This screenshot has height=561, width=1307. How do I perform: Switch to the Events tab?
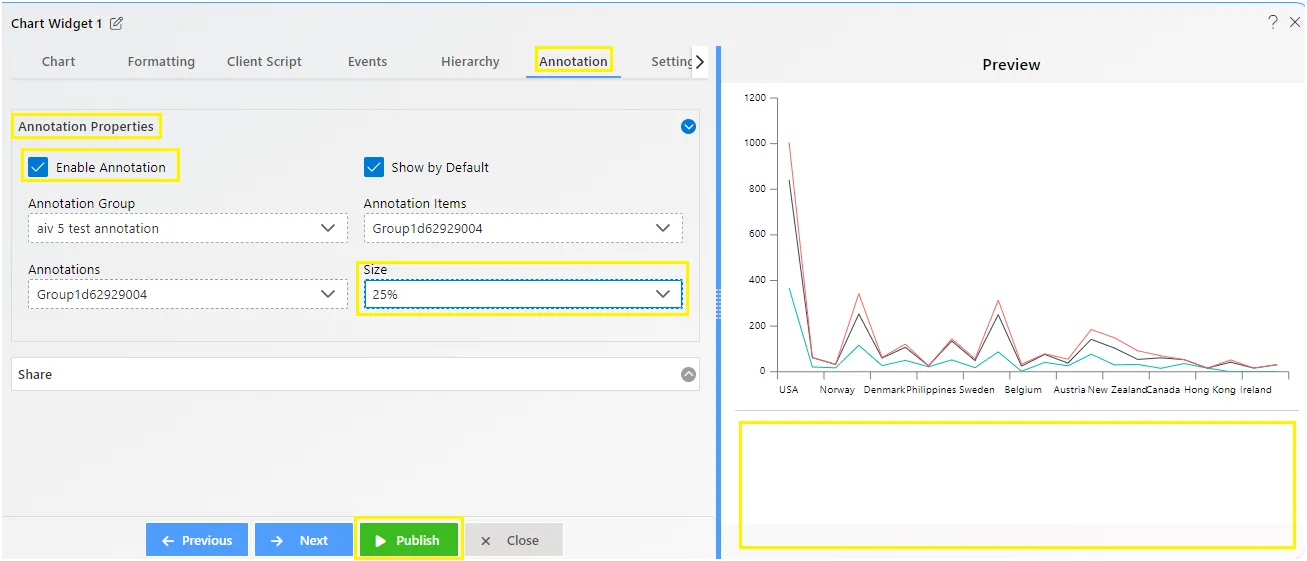point(367,61)
